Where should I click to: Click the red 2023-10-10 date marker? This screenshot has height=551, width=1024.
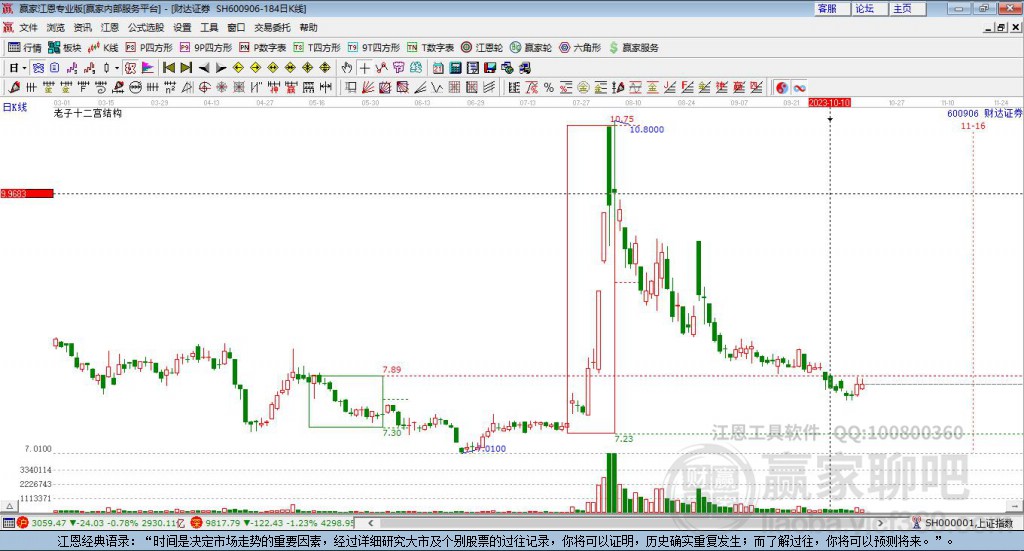(829, 102)
